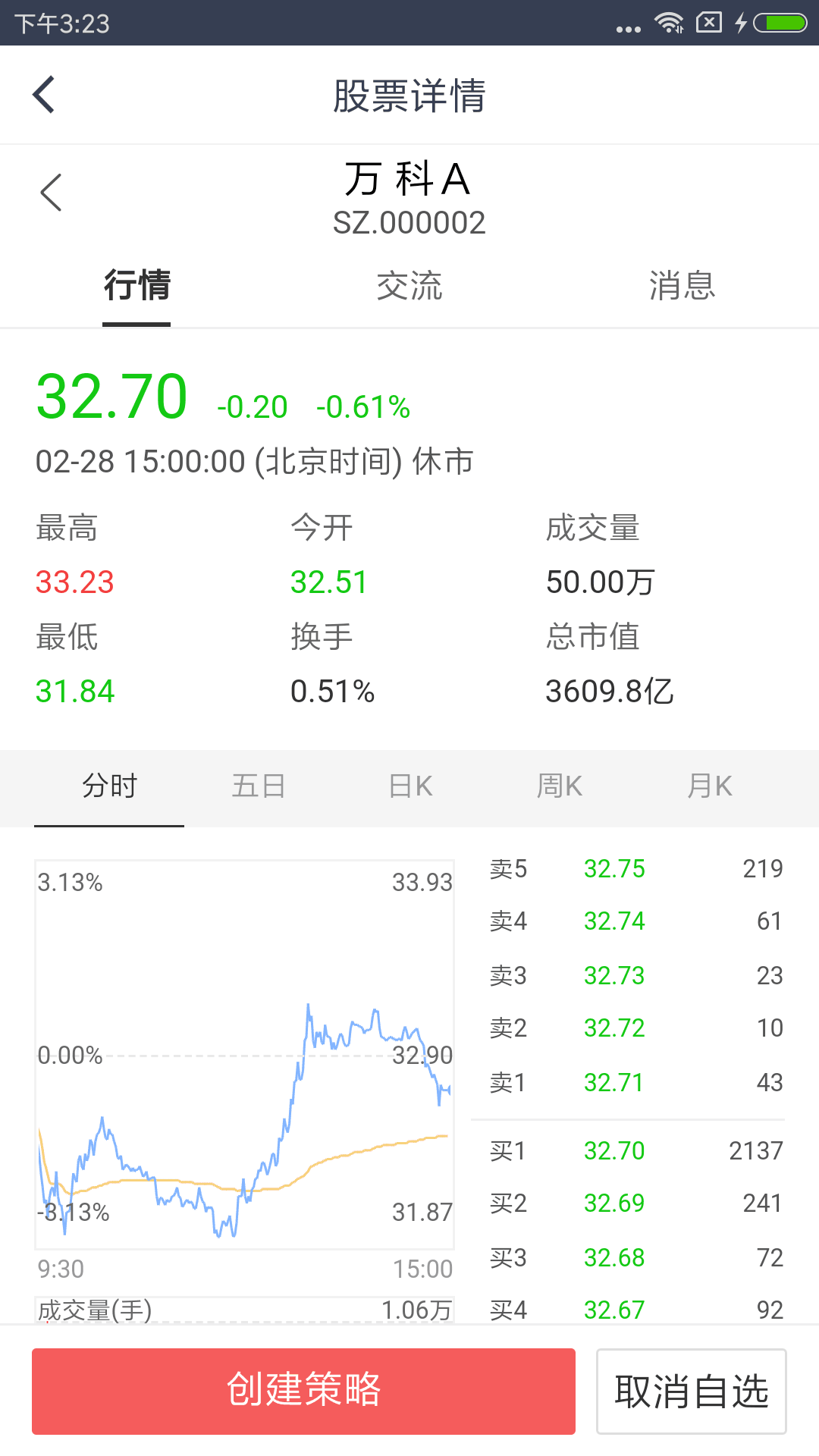Switch chart to 日K
The image size is (819, 1456).
[410, 786]
